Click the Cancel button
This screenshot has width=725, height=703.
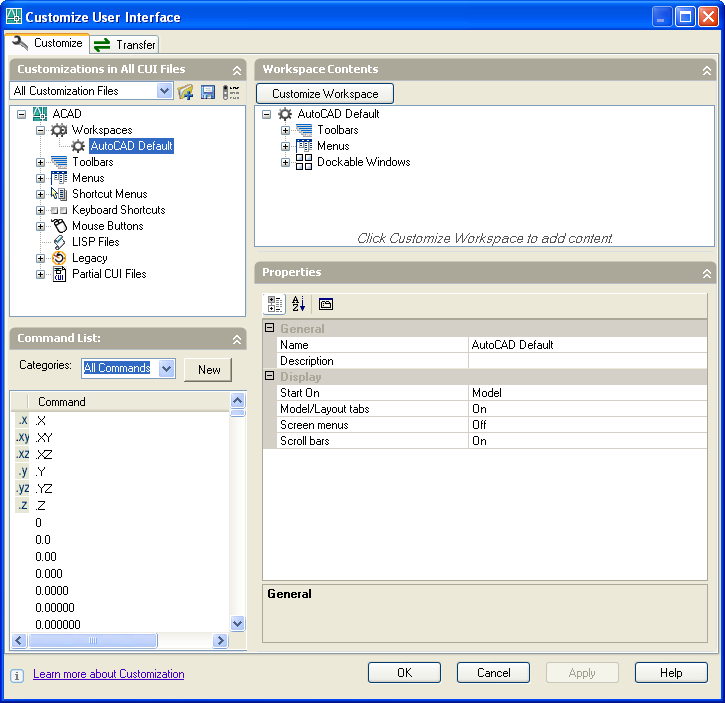pos(493,672)
